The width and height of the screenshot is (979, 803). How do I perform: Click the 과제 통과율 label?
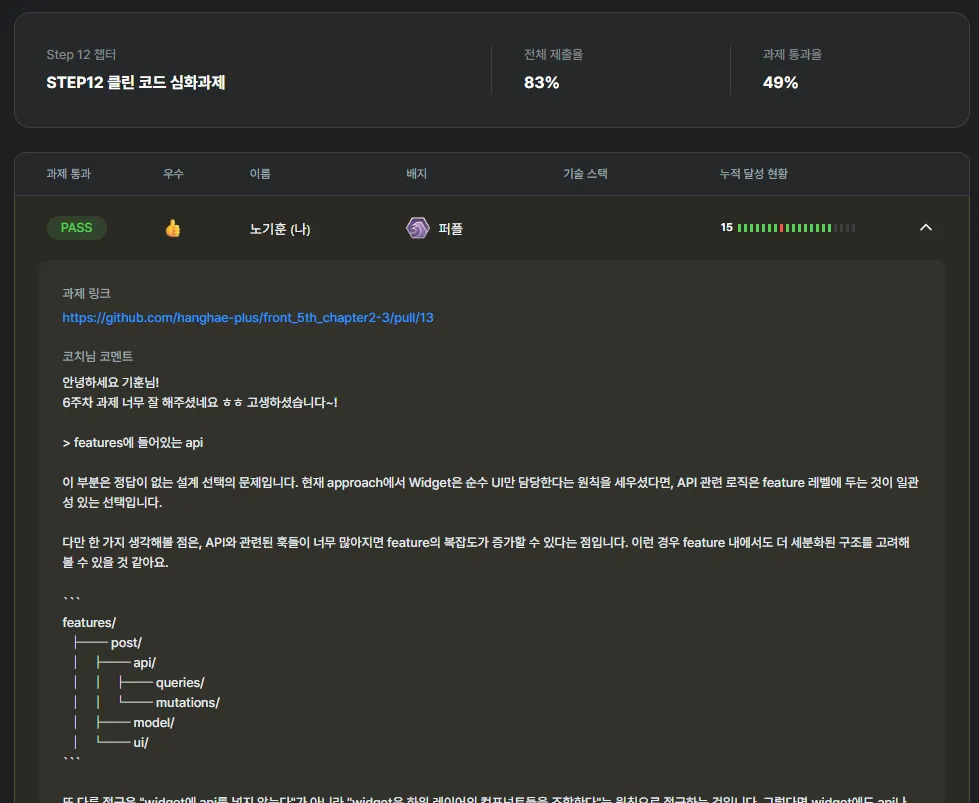click(x=792, y=55)
